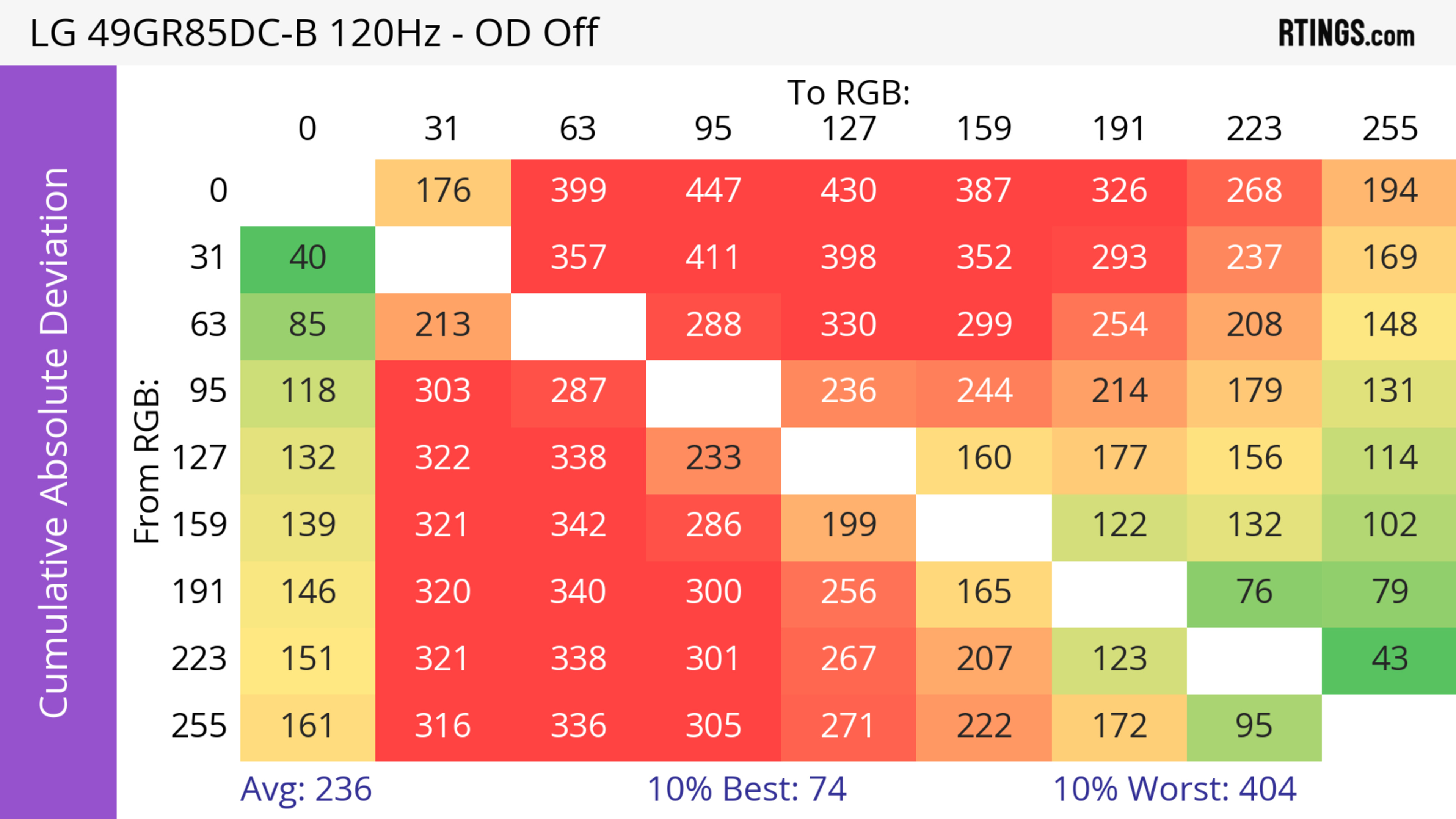
Task: Click the RTINGS.com logo
Action: pyautogui.click(x=1346, y=33)
